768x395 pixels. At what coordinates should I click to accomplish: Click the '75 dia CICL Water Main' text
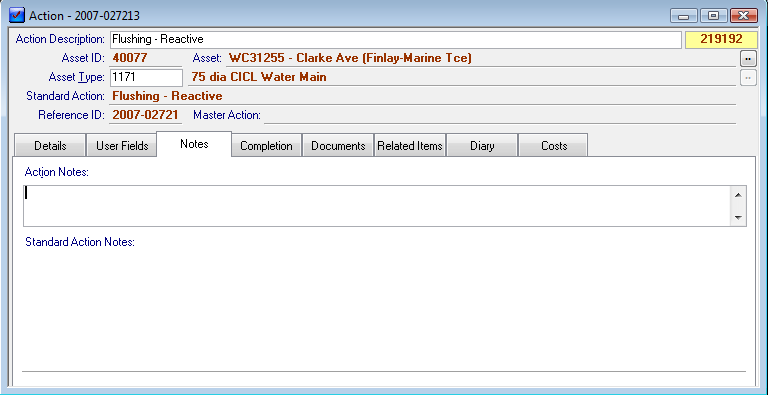259,77
